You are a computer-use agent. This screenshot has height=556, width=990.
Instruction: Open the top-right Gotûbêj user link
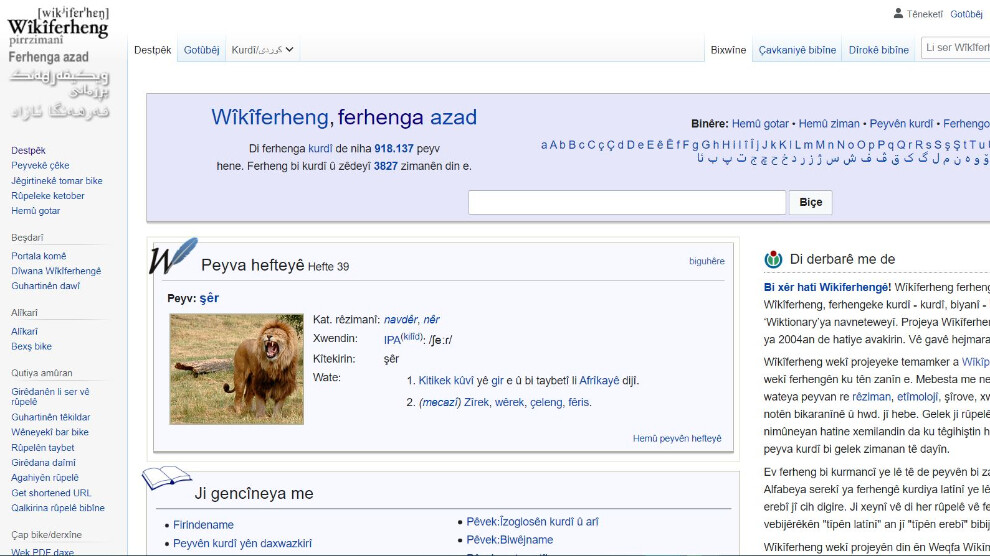(x=966, y=14)
